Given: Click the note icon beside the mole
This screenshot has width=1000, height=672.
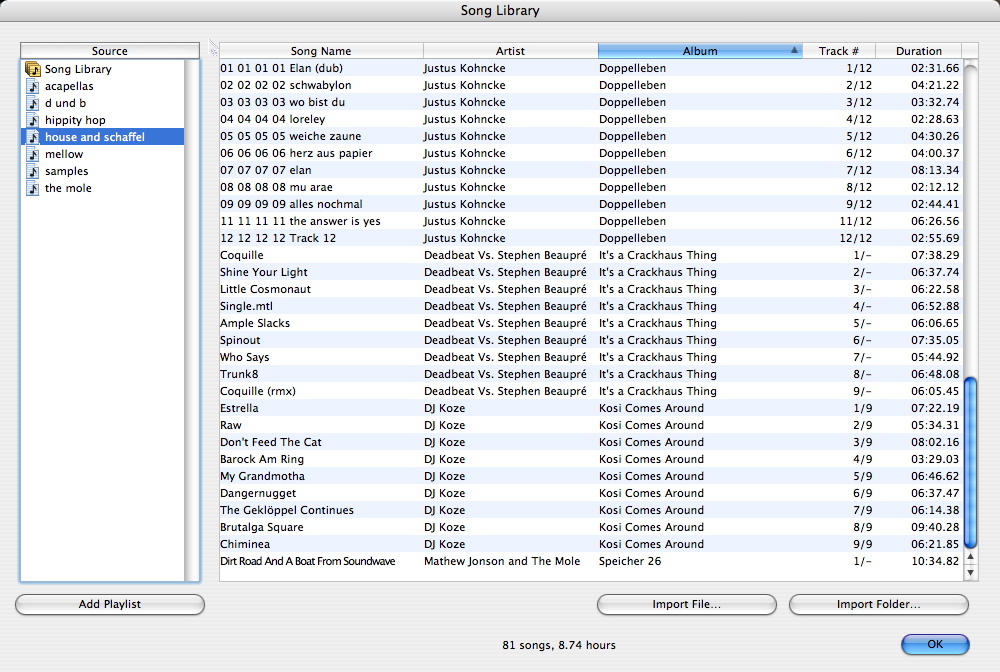Looking at the screenshot, I should pos(31,187).
